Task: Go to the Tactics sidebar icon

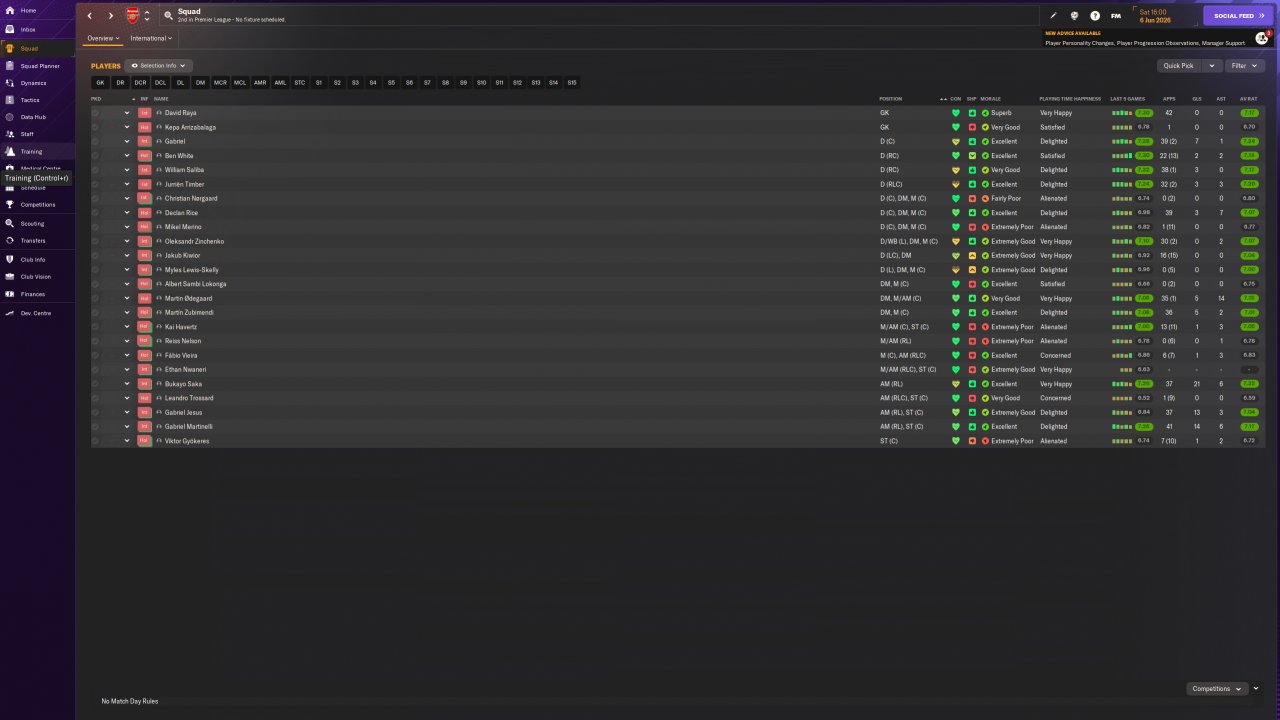Action: [x=9, y=100]
